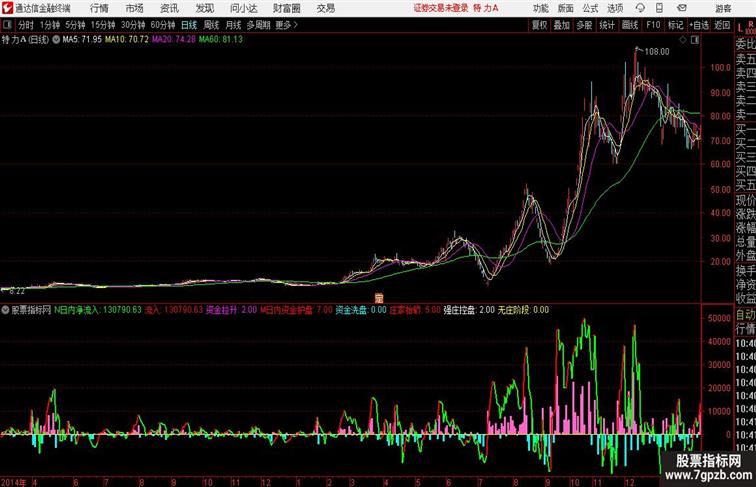Click the diamond icon at chart top-right
This screenshot has height=487, width=756.
[683, 40]
